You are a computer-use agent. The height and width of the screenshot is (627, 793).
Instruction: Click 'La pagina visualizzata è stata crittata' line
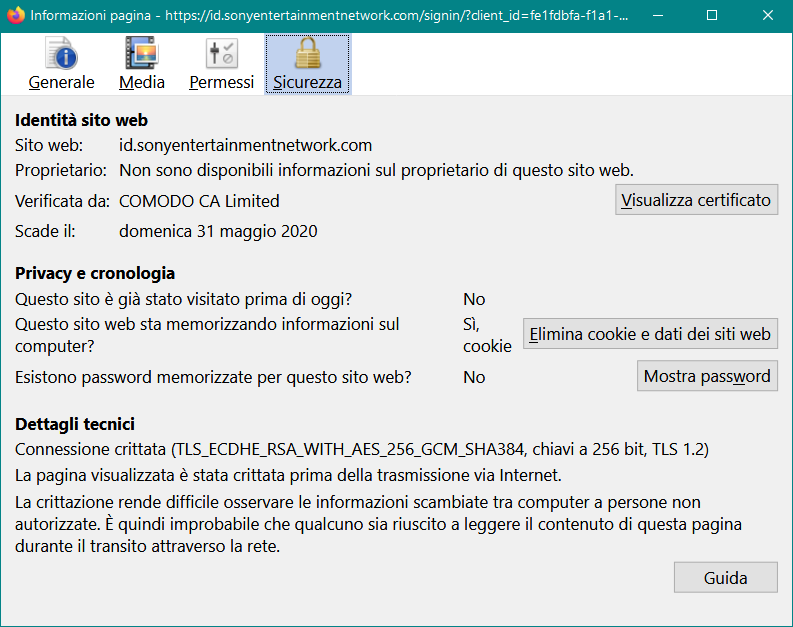288,475
